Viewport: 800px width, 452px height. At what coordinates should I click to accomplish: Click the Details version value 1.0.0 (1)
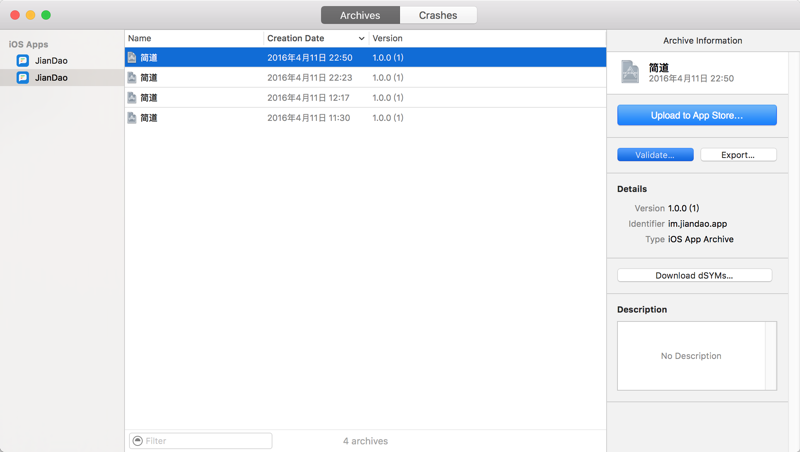point(684,208)
